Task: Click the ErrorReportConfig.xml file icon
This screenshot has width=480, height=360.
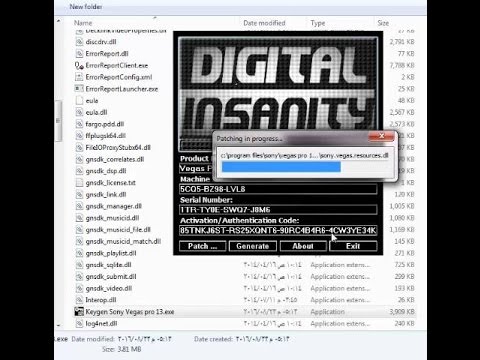Action: pos(79,77)
